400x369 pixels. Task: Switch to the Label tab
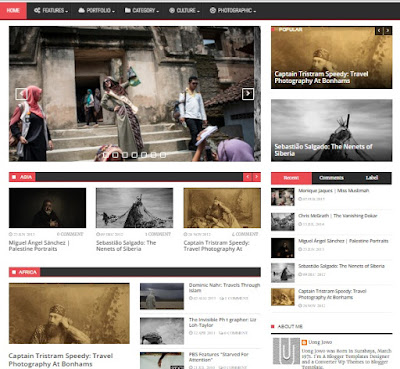[372, 178]
